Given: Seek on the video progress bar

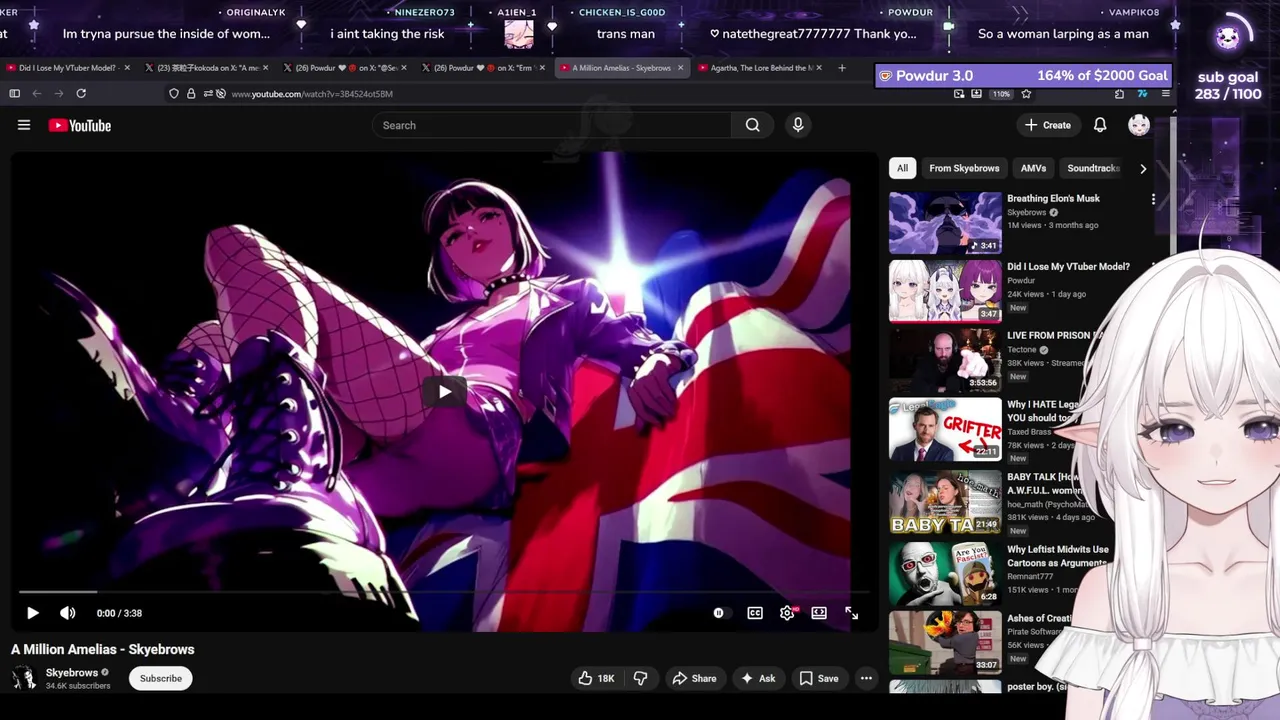Looking at the screenshot, I should (x=444, y=592).
